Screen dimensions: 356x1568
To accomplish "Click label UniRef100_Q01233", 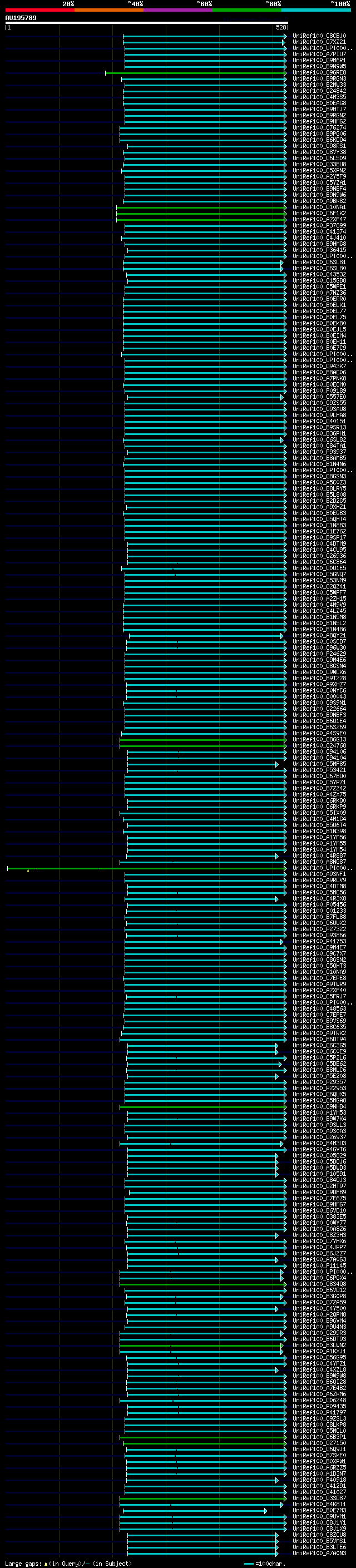I will pyautogui.click(x=319, y=911).
